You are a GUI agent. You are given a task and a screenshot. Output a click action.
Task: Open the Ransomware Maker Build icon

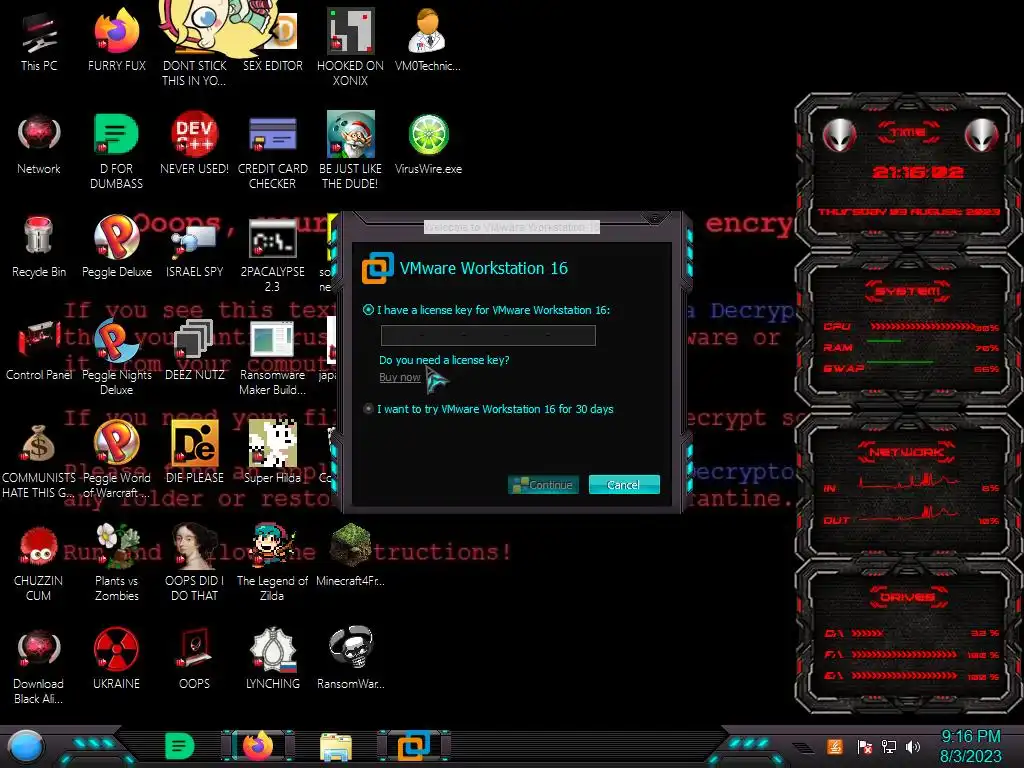272,358
